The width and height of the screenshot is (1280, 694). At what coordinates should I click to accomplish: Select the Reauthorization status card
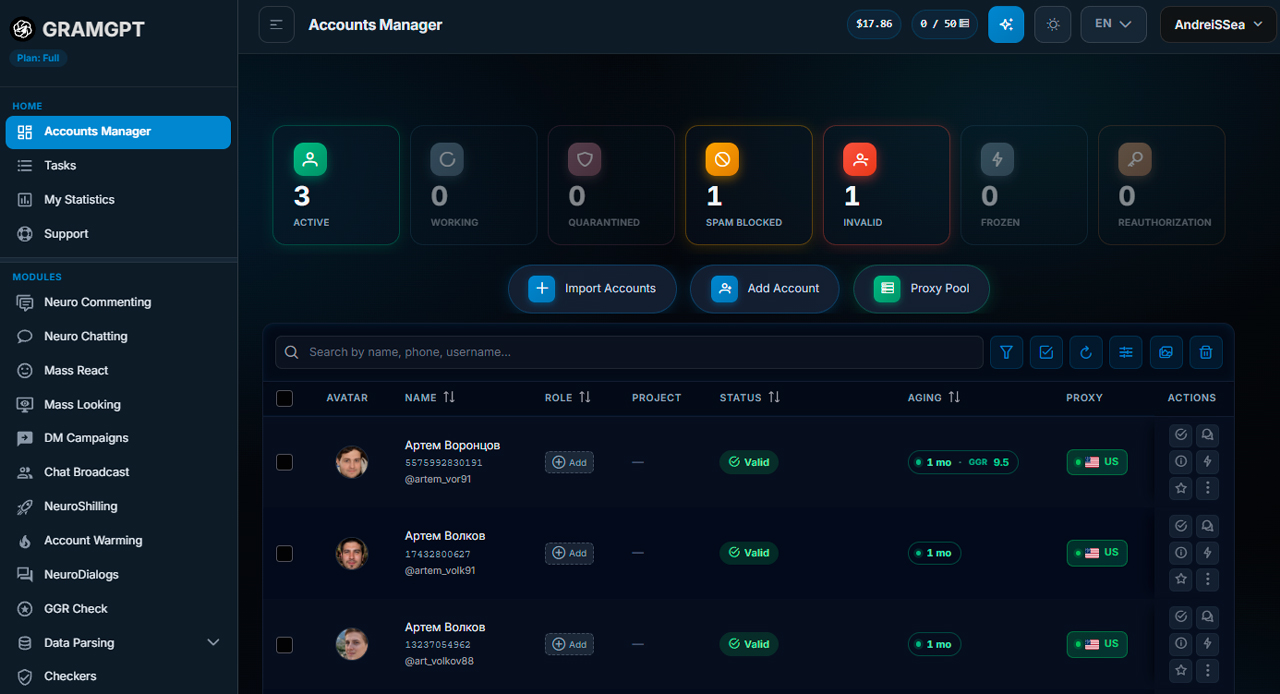coord(1161,185)
